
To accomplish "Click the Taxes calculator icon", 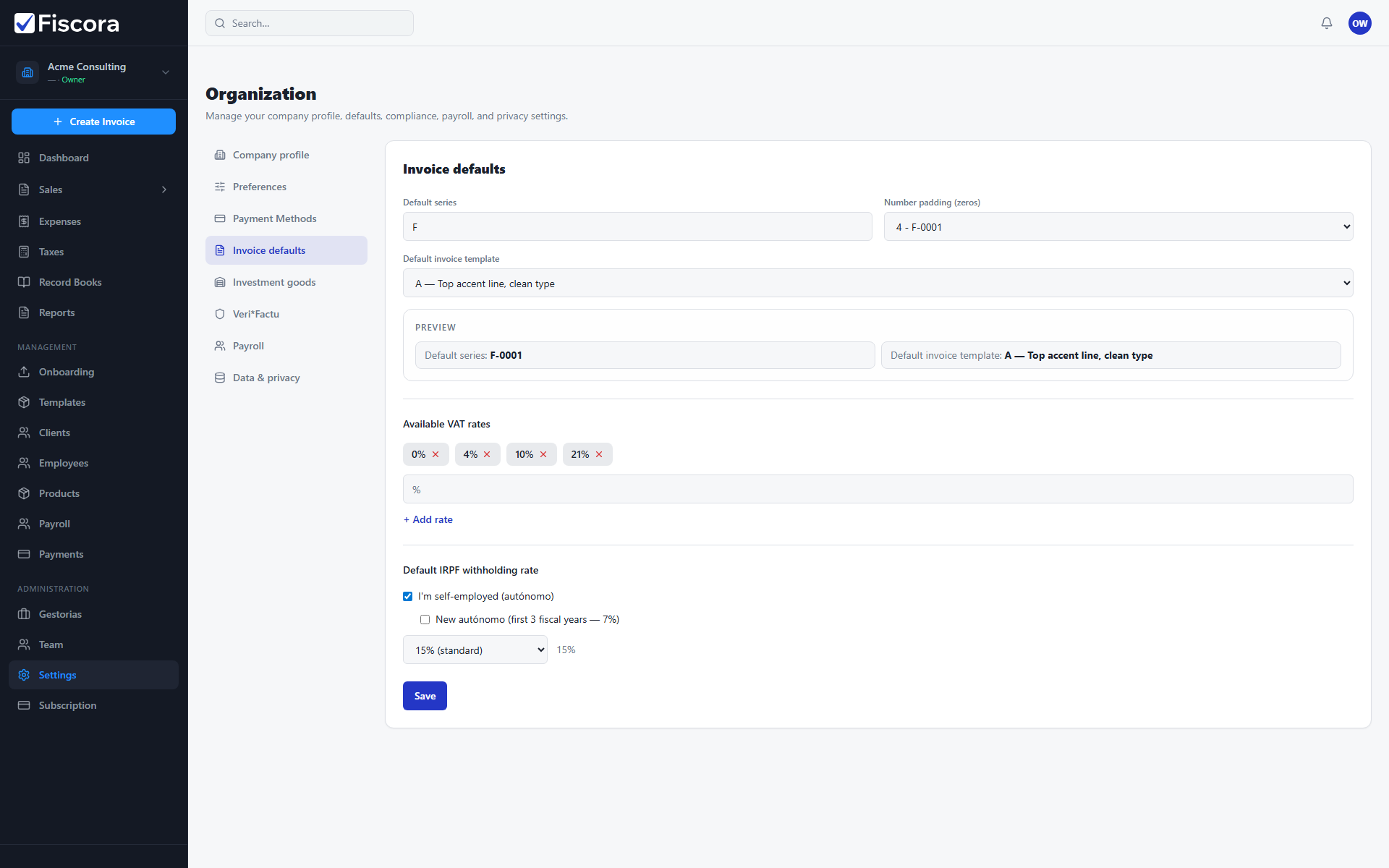I will point(24,252).
